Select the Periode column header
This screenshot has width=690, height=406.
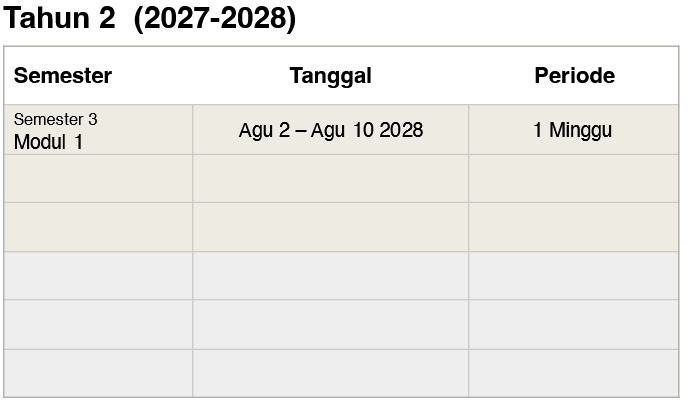pos(574,76)
